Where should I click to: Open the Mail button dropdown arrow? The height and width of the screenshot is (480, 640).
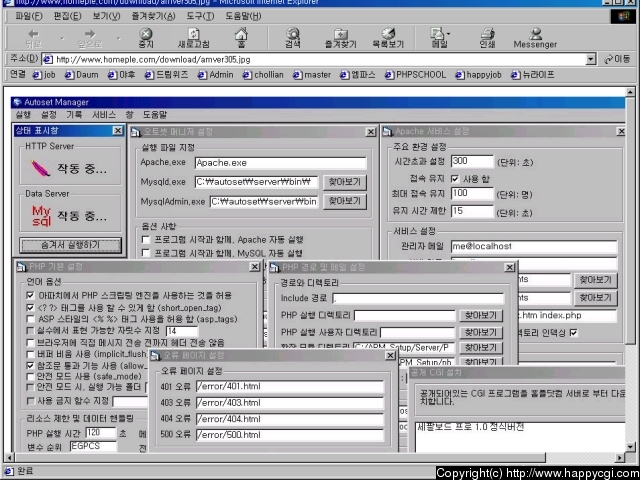click(449, 34)
